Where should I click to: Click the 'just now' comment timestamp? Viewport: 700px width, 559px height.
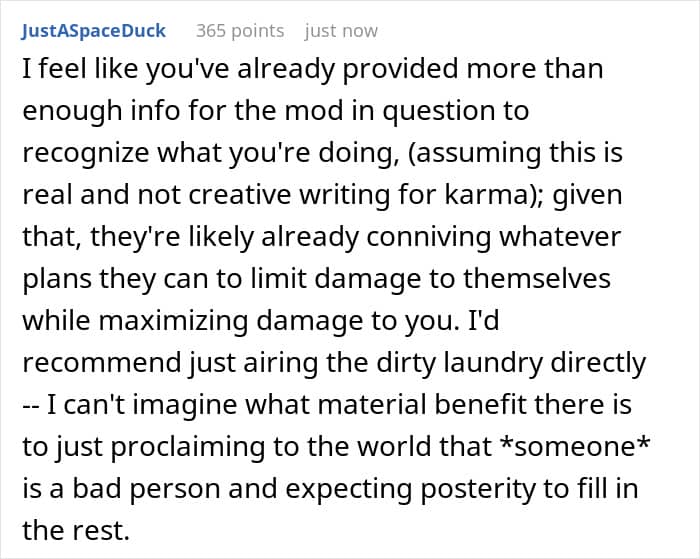pos(342,31)
